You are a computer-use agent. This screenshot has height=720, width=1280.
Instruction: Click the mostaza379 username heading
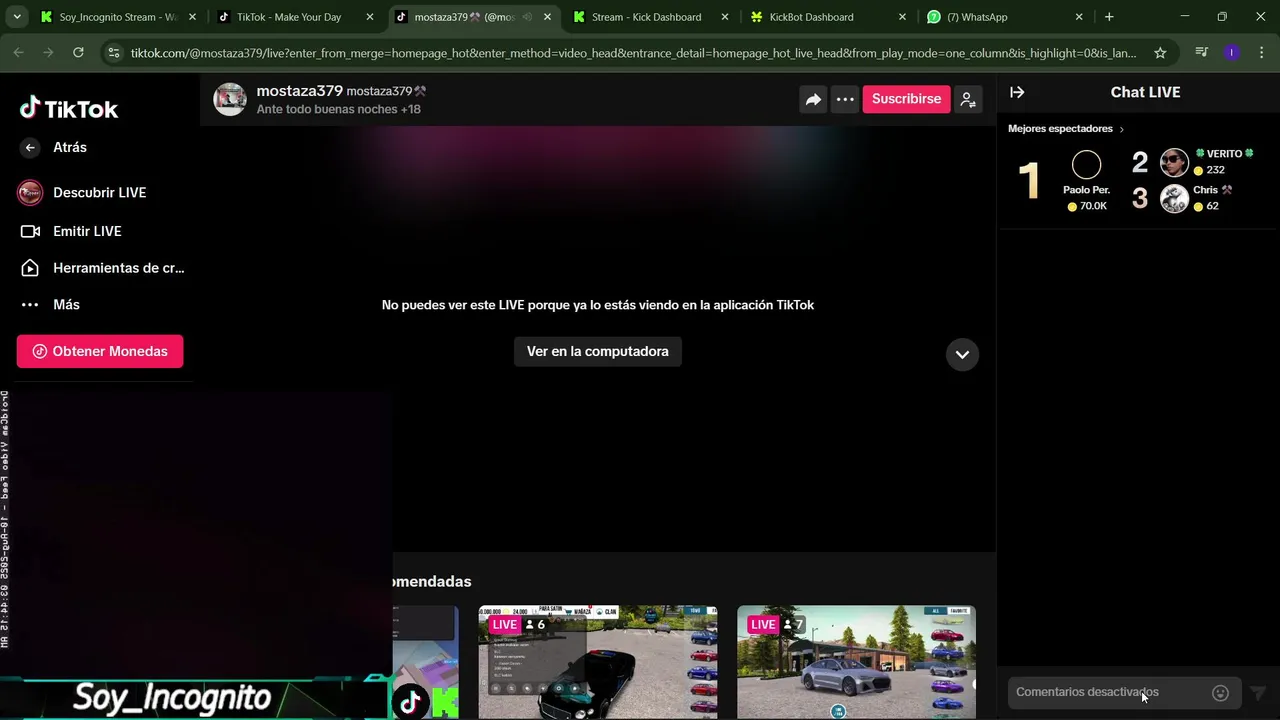tap(299, 91)
